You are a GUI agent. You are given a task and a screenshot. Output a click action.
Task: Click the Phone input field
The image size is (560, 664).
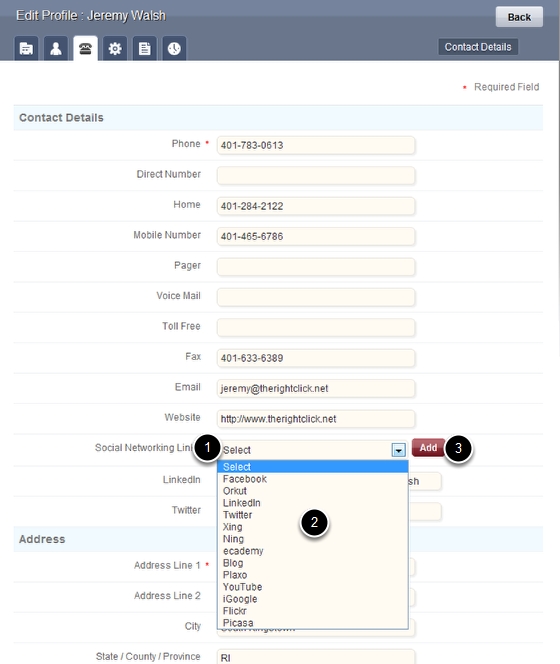pos(316,145)
